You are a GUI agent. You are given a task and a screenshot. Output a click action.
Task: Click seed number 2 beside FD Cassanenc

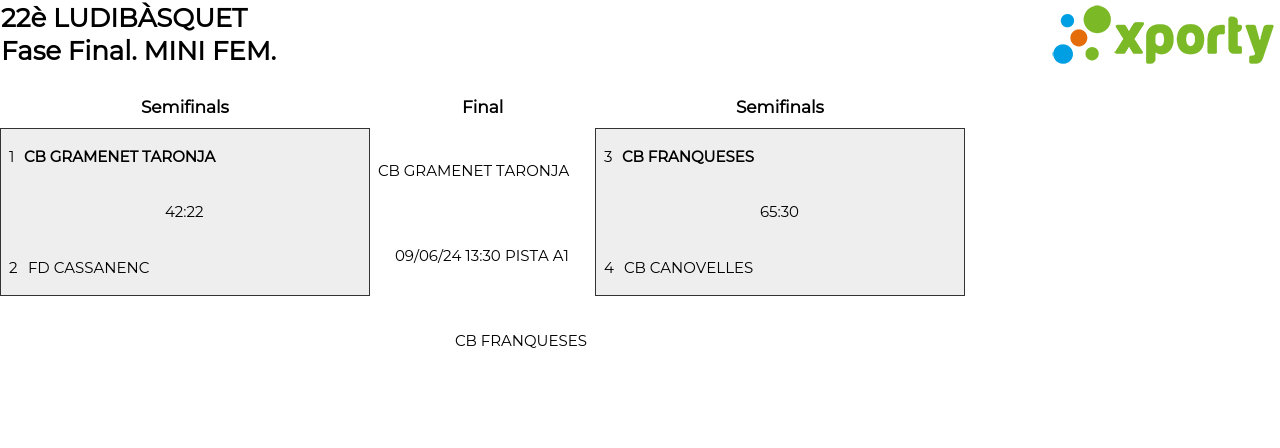[x=13, y=268]
